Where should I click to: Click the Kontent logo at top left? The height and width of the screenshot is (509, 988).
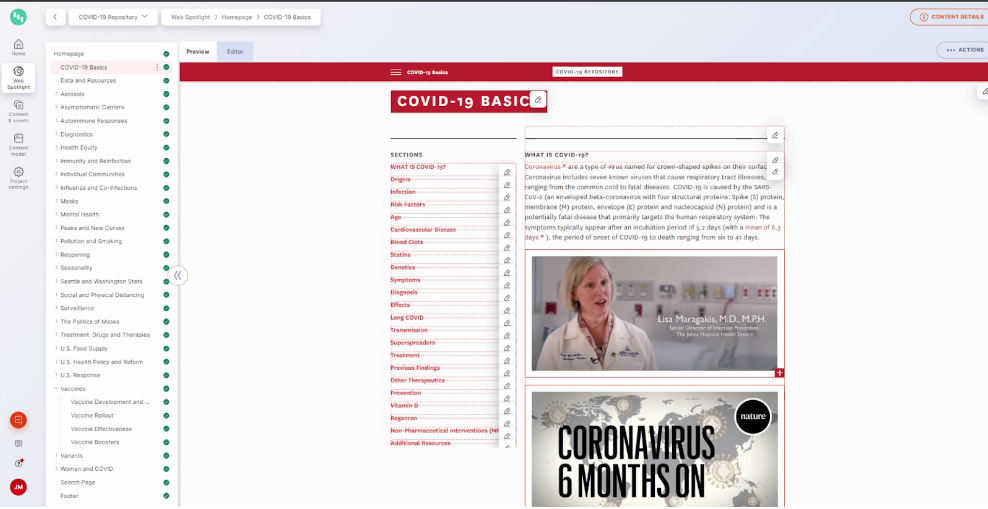pyautogui.click(x=18, y=17)
